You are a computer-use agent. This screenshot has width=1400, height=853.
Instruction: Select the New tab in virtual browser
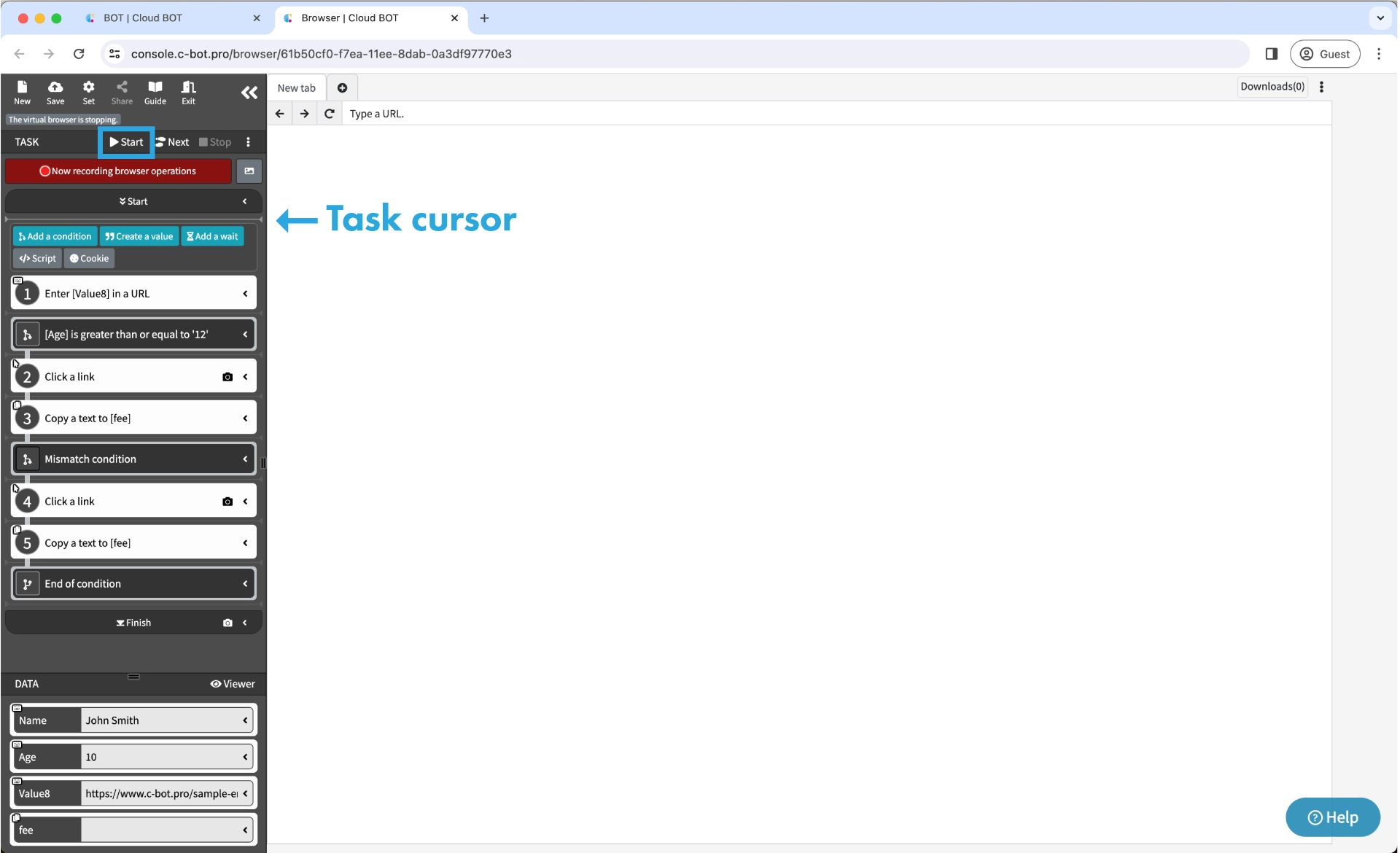(296, 88)
